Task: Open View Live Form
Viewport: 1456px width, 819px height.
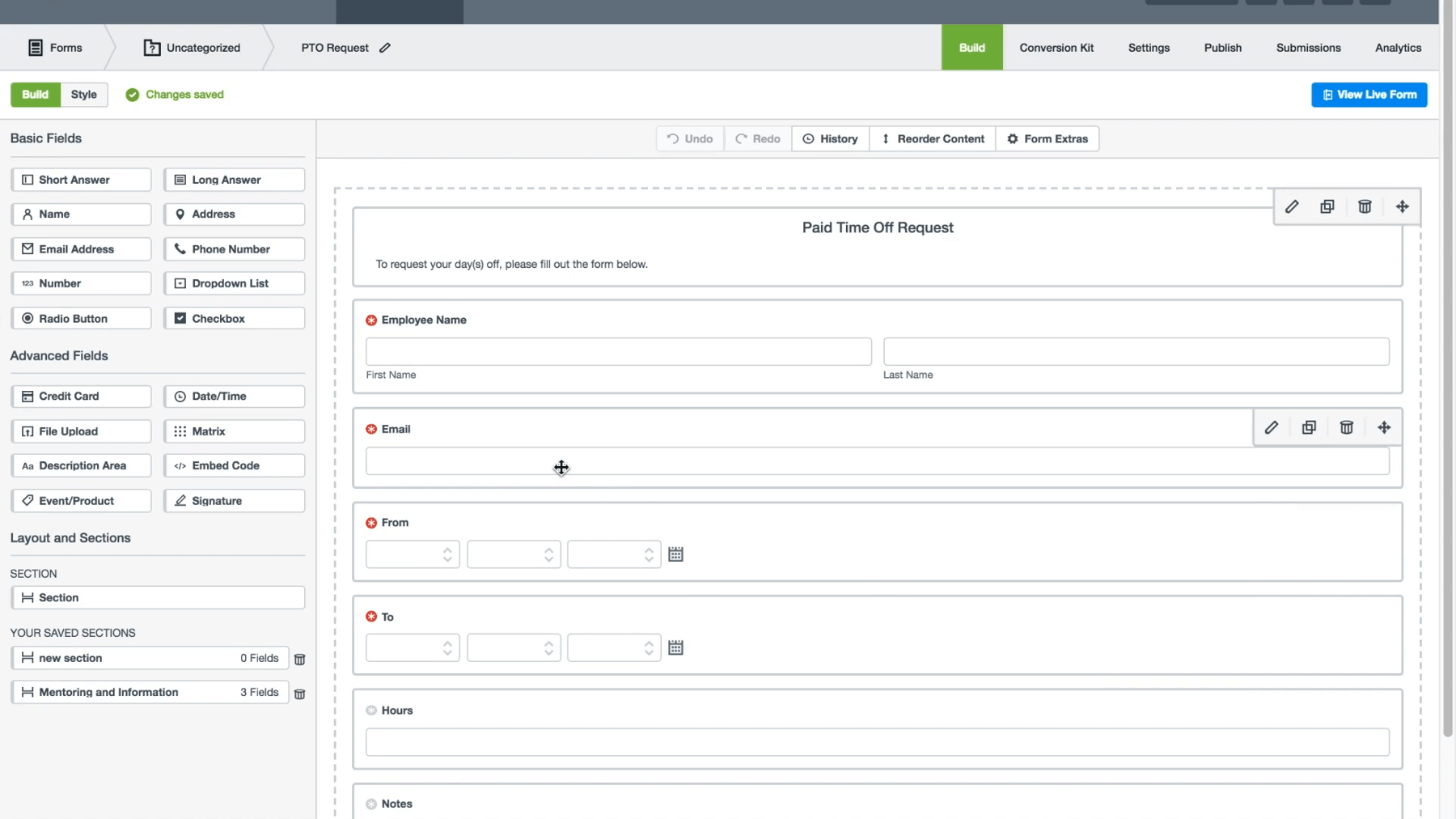Action: pyautogui.click(x=1369, y=95)
